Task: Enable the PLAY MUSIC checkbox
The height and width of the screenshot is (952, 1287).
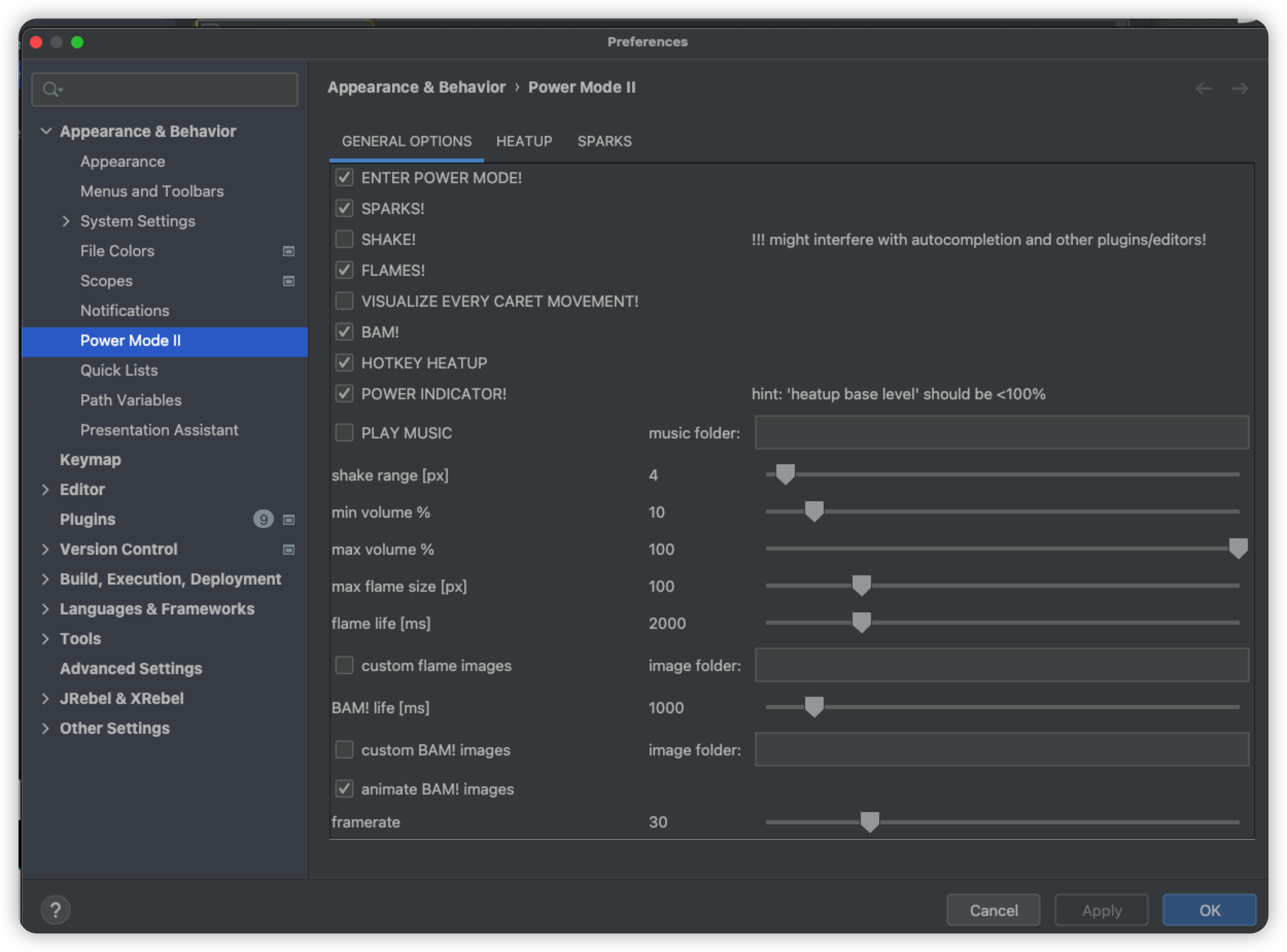Action: coord(344,432)
